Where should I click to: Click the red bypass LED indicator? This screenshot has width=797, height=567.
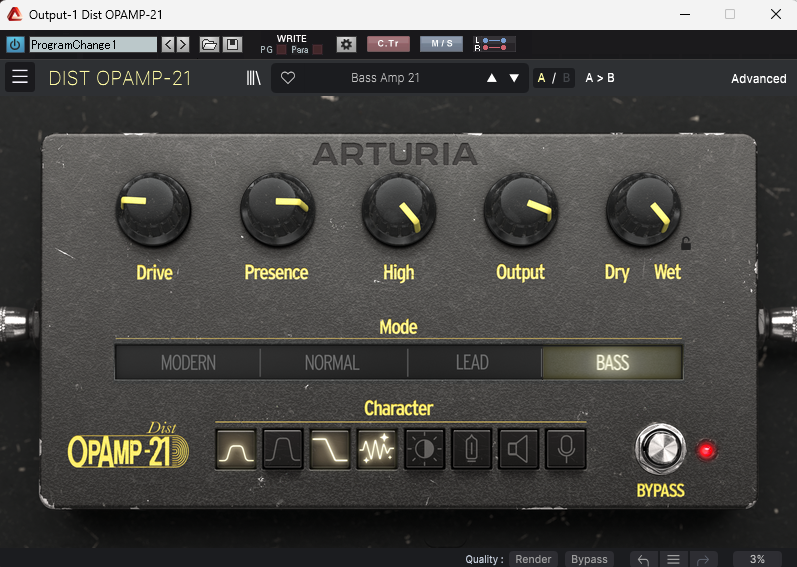click(706, 450)
